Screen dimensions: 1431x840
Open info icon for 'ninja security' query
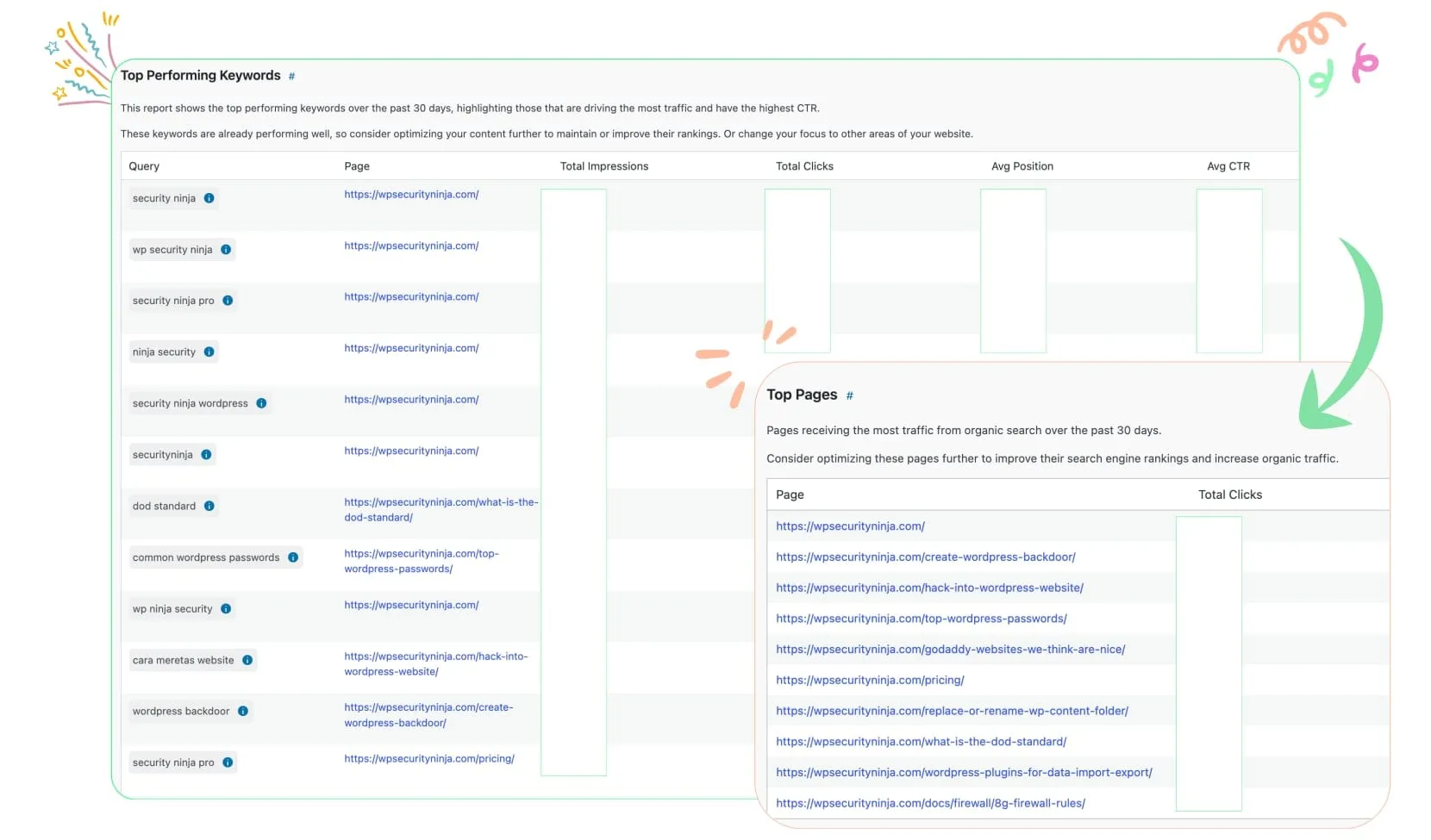point(209,352)
